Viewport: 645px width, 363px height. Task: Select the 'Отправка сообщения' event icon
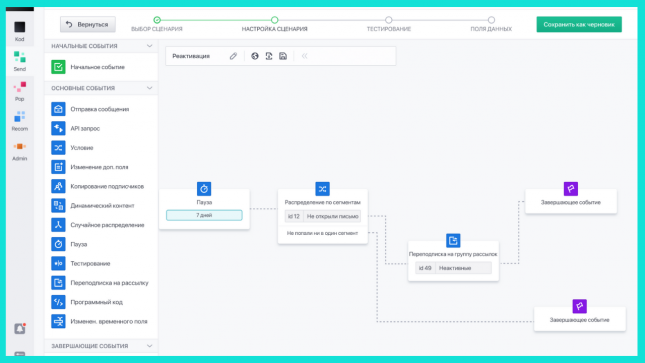click(58, 109)
